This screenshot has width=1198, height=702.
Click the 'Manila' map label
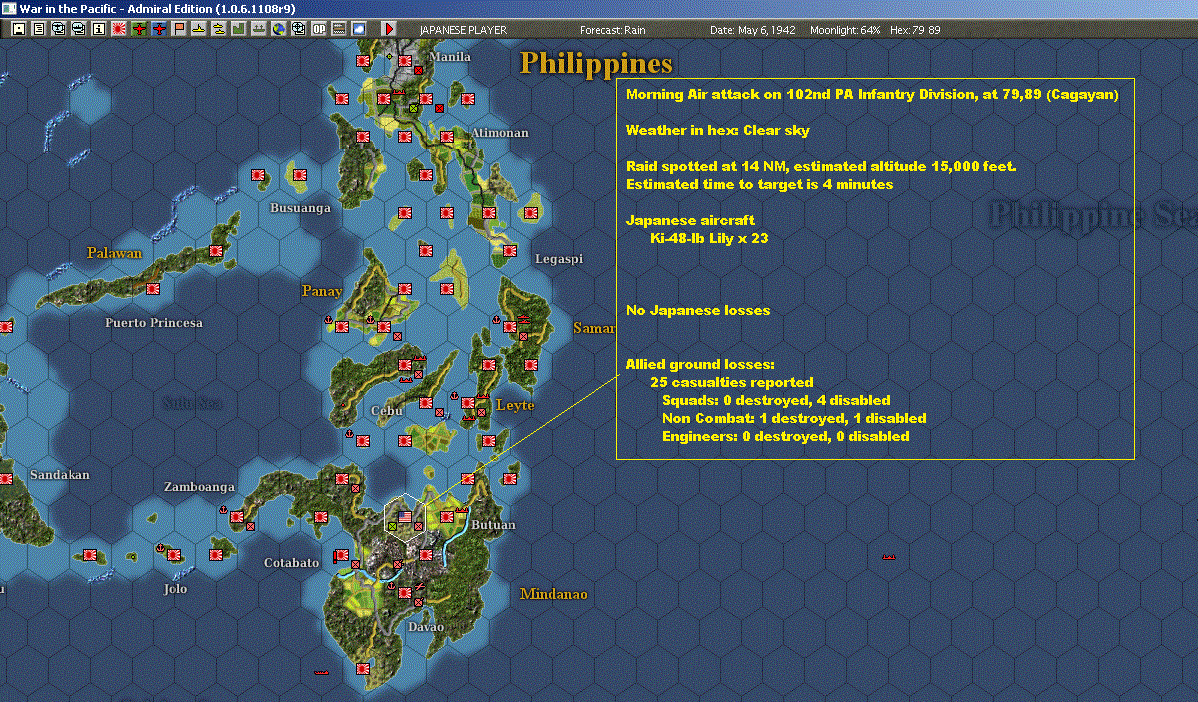[450, 57]
